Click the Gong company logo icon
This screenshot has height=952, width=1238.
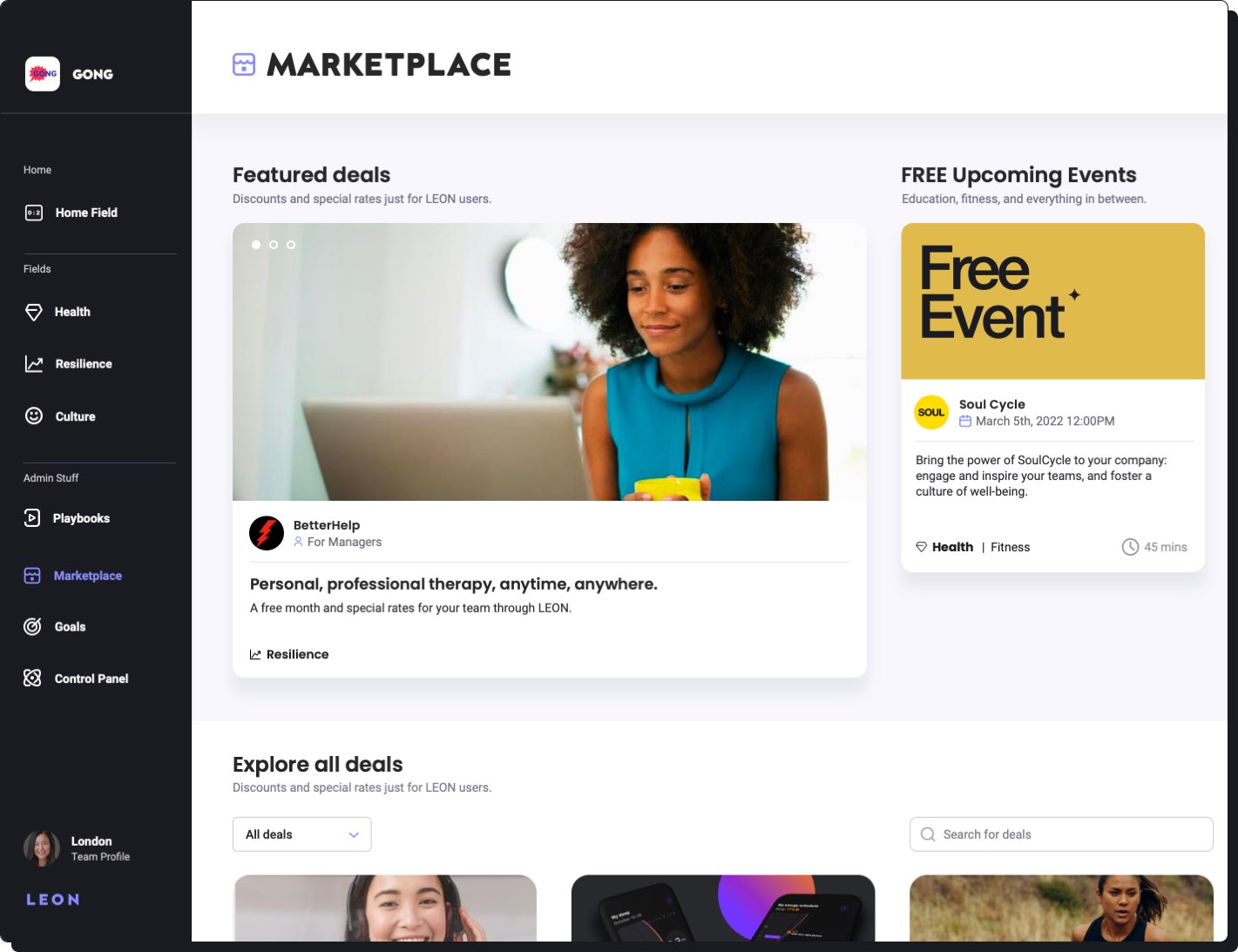click(x=43, y=74)
